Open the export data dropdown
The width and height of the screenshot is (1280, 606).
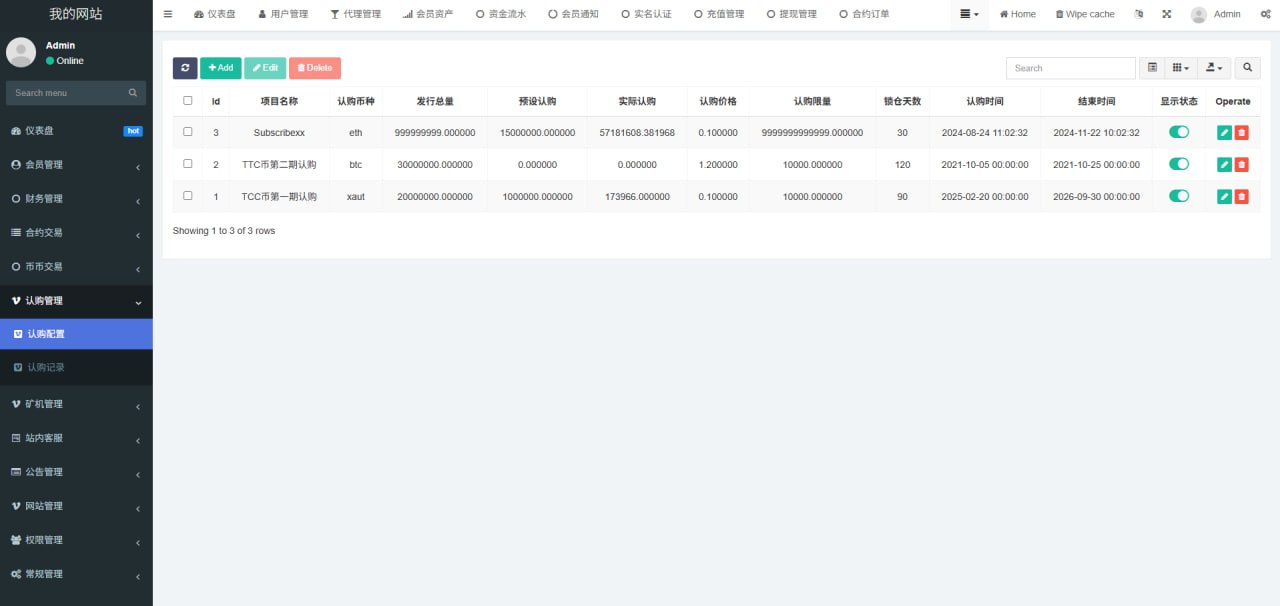1214,68
